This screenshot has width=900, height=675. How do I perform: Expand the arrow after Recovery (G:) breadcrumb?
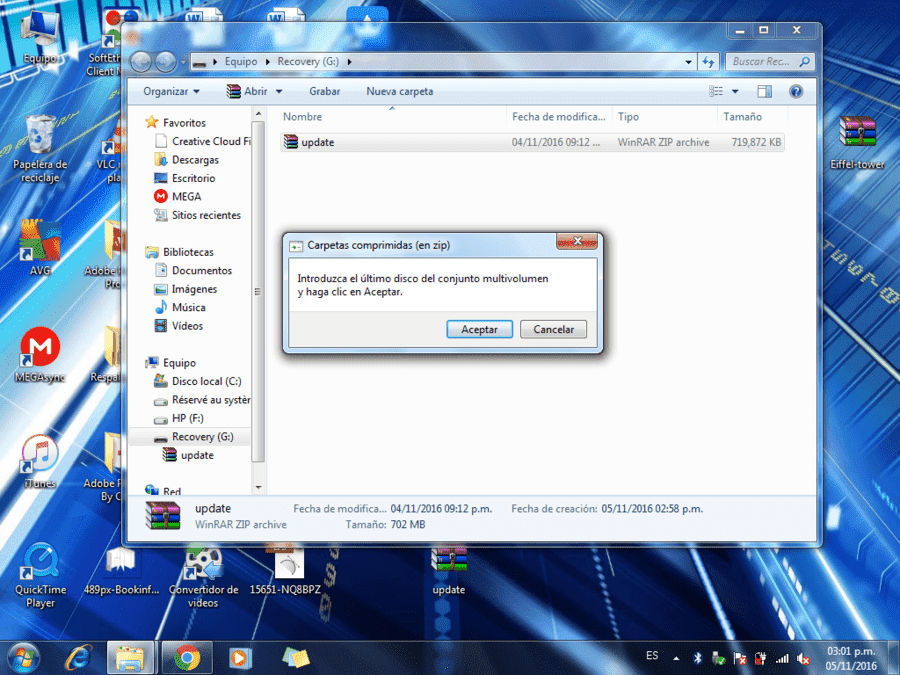click(x=349, y=61)
